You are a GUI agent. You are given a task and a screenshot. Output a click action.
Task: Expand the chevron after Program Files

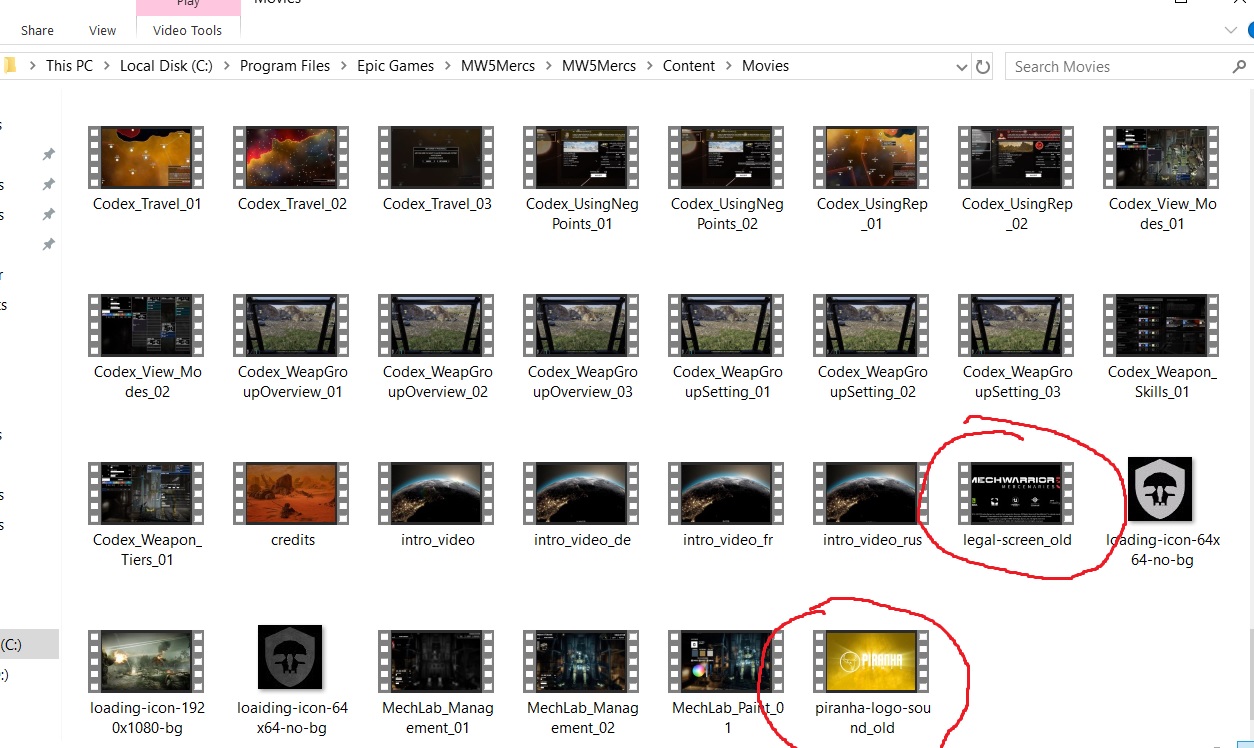tap(343, 66)
